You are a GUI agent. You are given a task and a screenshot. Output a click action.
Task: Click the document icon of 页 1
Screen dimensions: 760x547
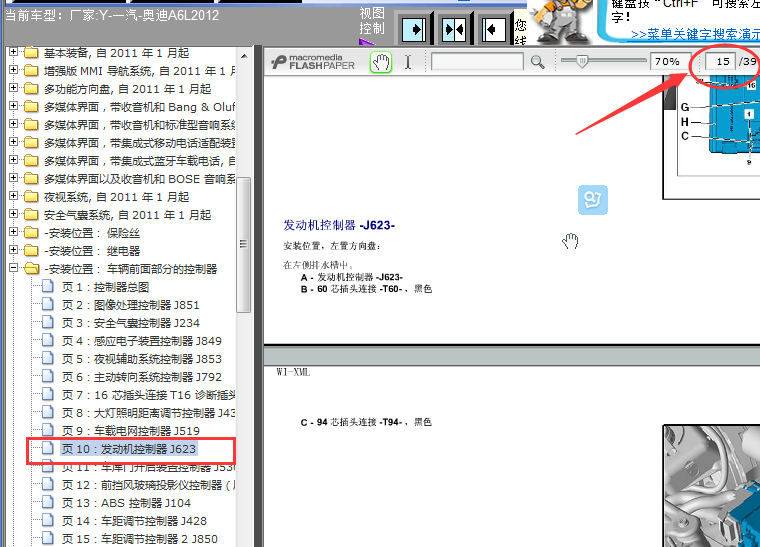coord(48,286)
